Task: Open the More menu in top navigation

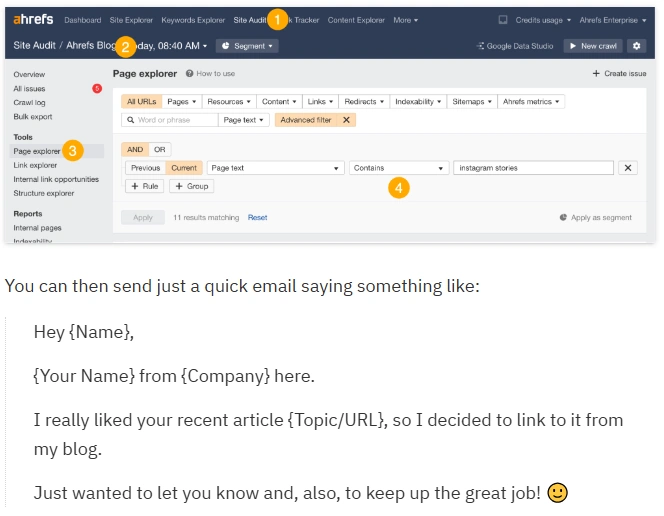Action: pos(405,20)
